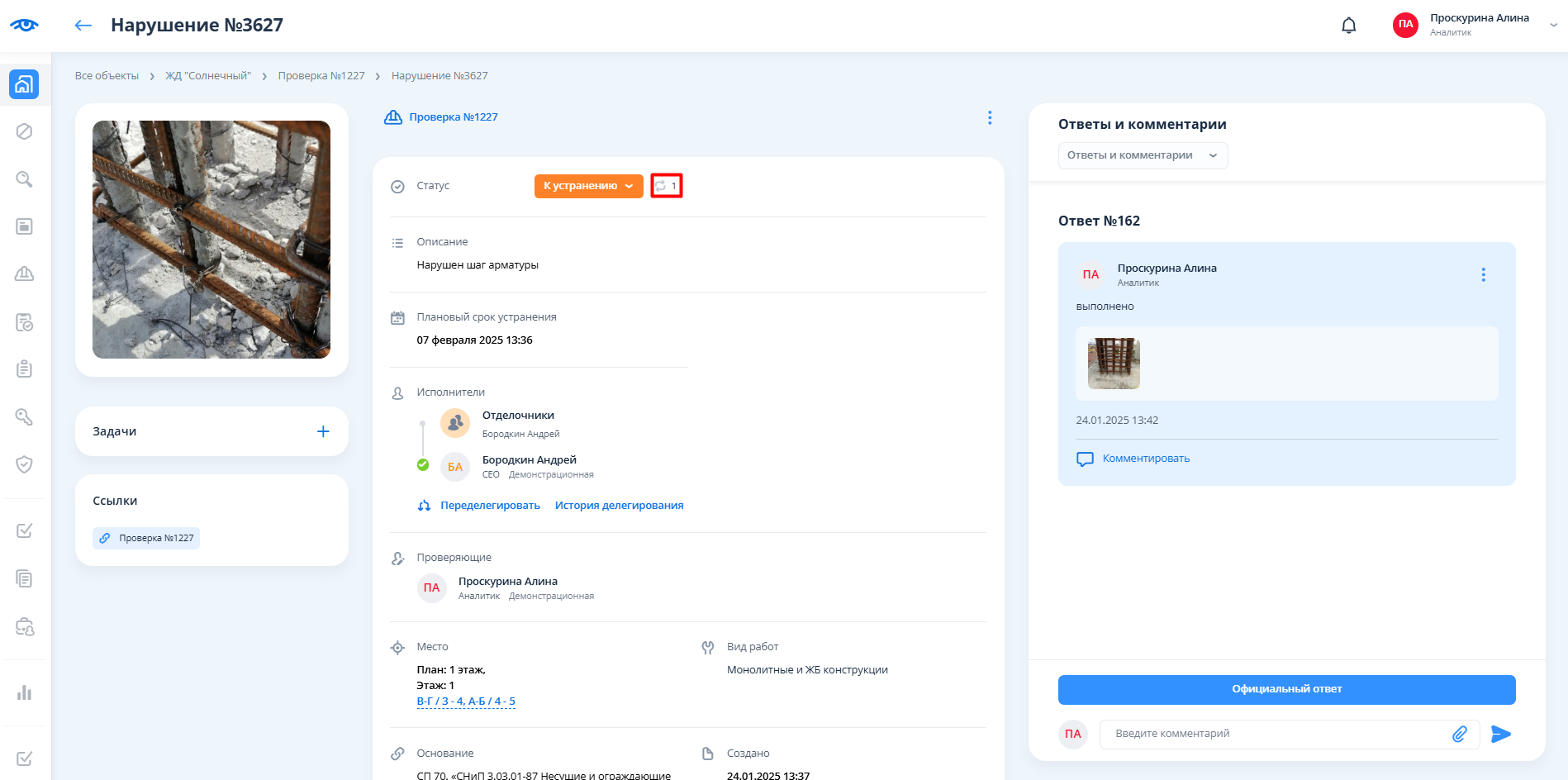Open the objects home icon in sidebar

tap(24, 84)
